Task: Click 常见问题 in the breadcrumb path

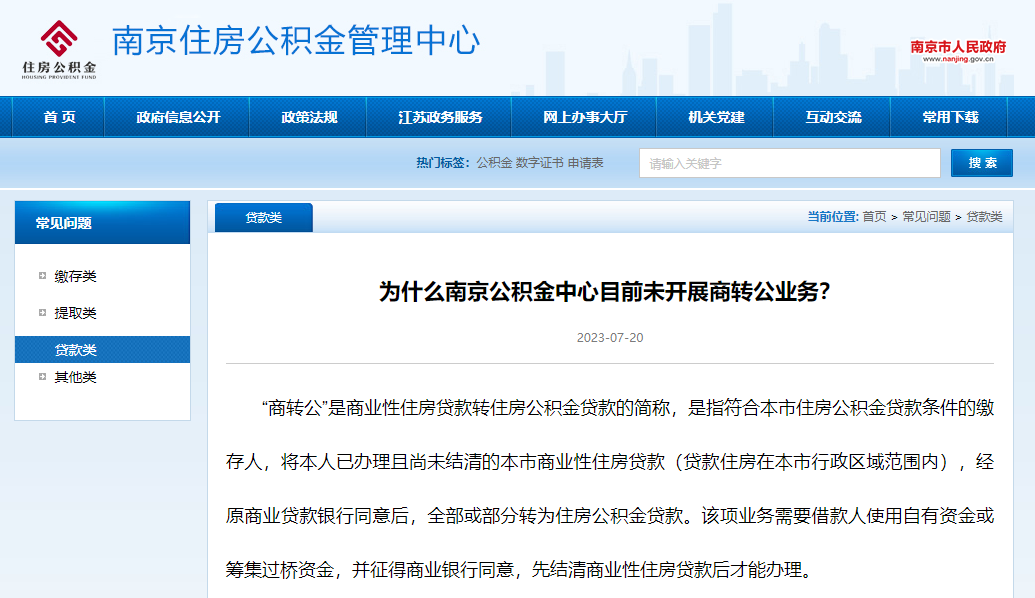Action: point(926,217)
